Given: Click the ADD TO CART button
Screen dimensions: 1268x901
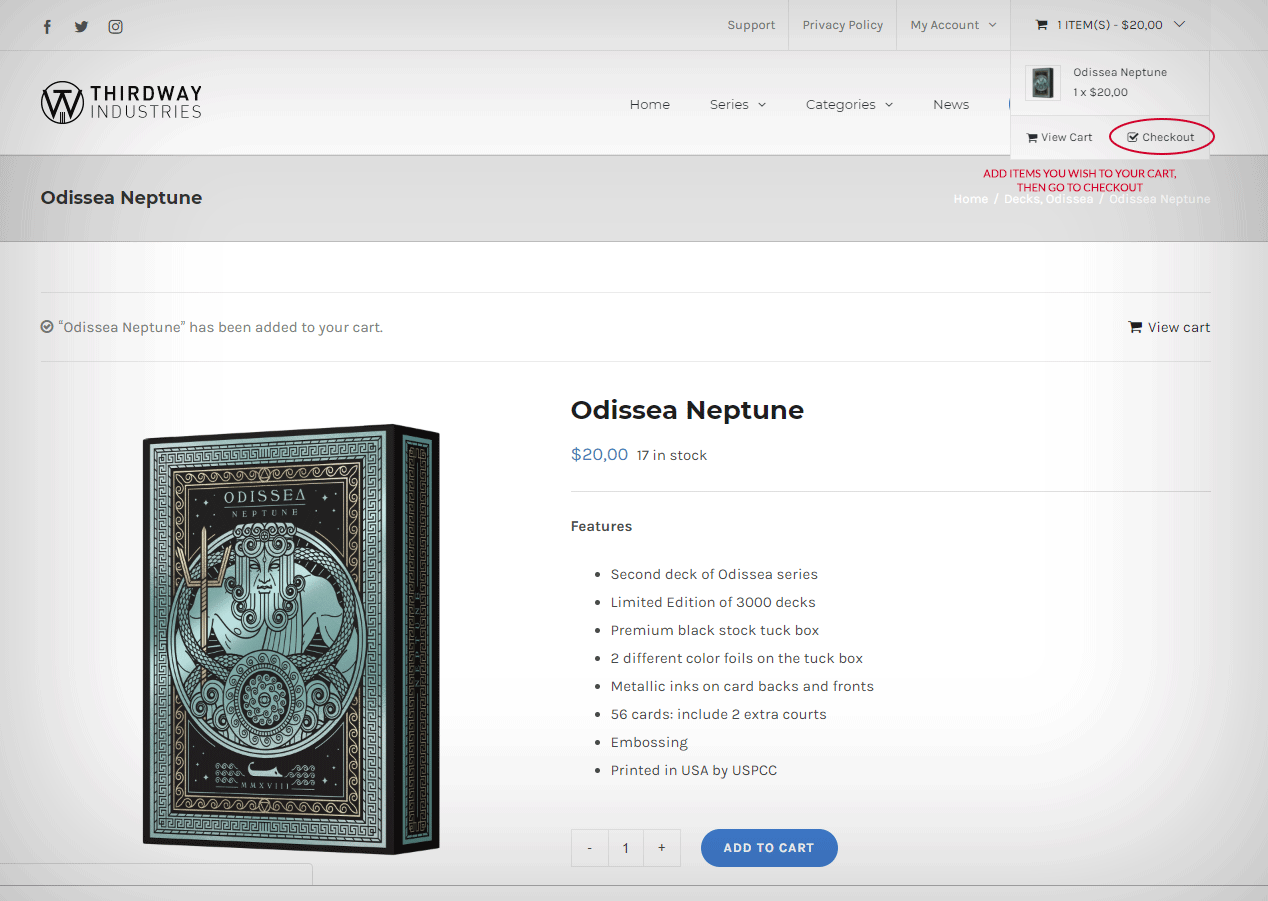Looking at the screenshot, I should tap(769, 848).
